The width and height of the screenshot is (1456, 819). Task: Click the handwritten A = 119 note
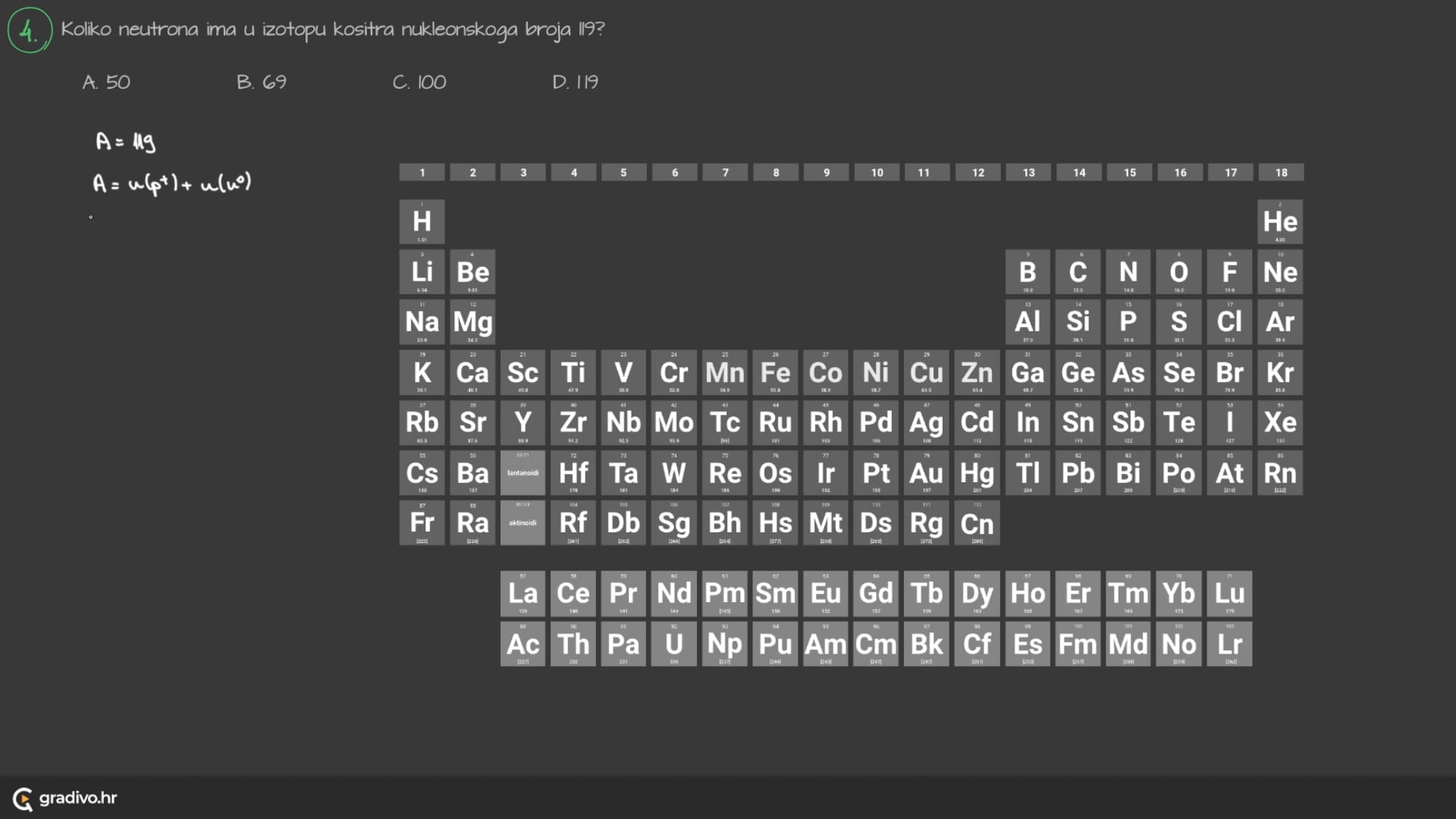(x=125, y=142)
